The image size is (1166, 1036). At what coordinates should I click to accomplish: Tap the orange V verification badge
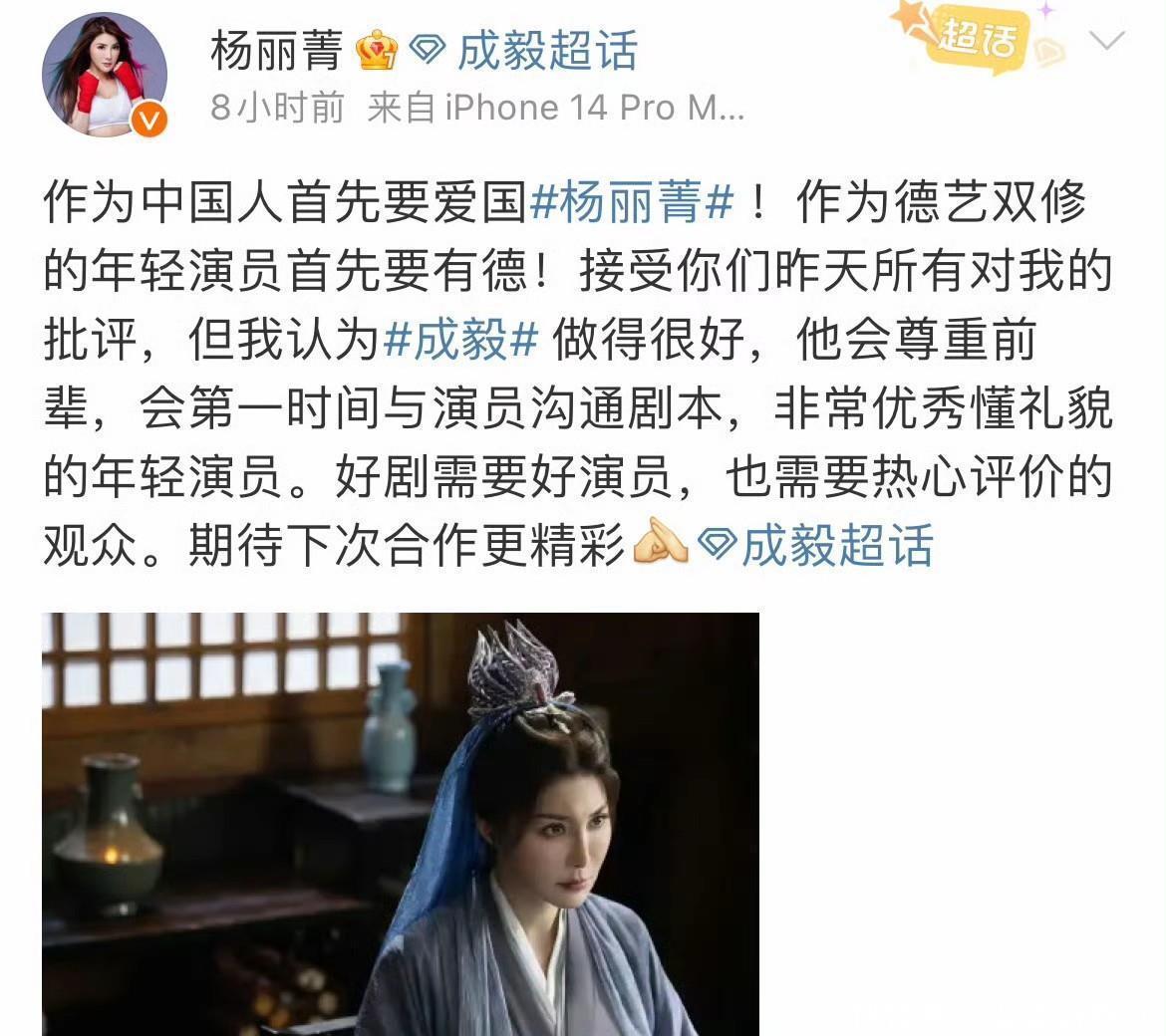[148, 120]
